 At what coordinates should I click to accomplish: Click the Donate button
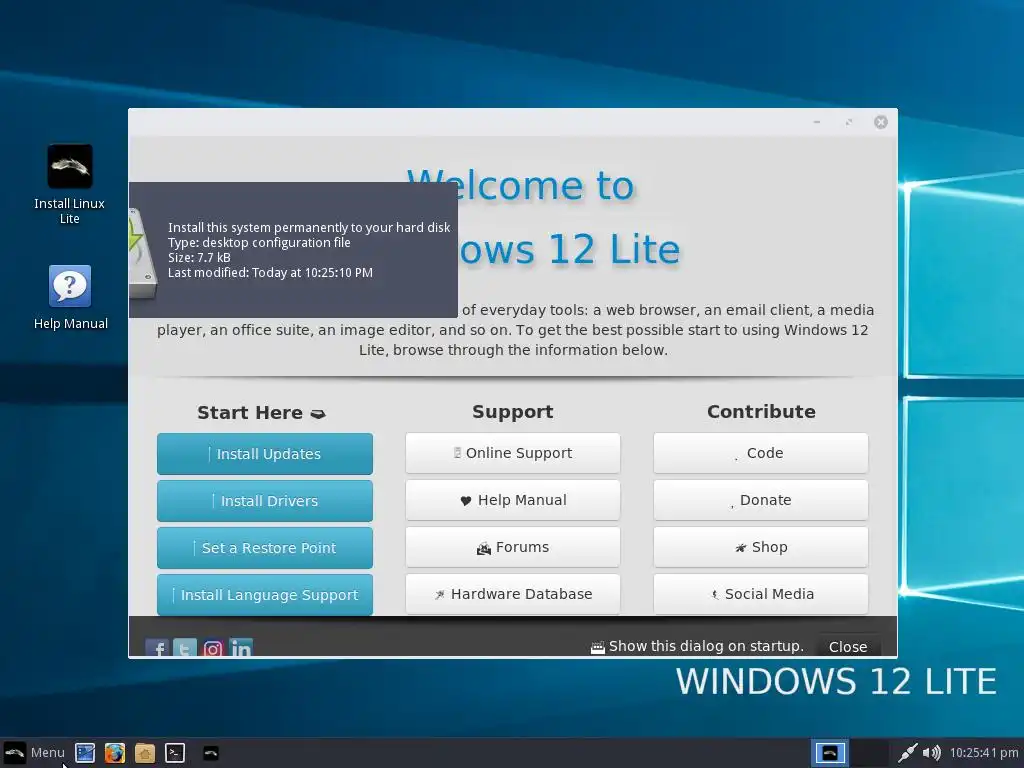tap(761, 500)
